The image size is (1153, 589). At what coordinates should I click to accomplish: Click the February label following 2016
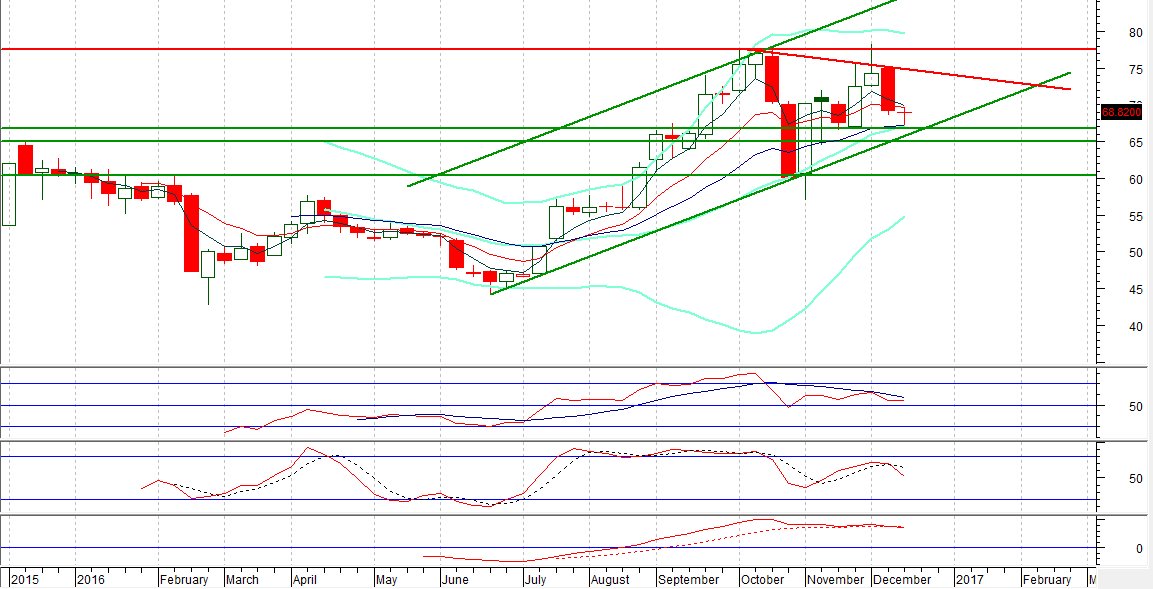[x=184, y=579]
